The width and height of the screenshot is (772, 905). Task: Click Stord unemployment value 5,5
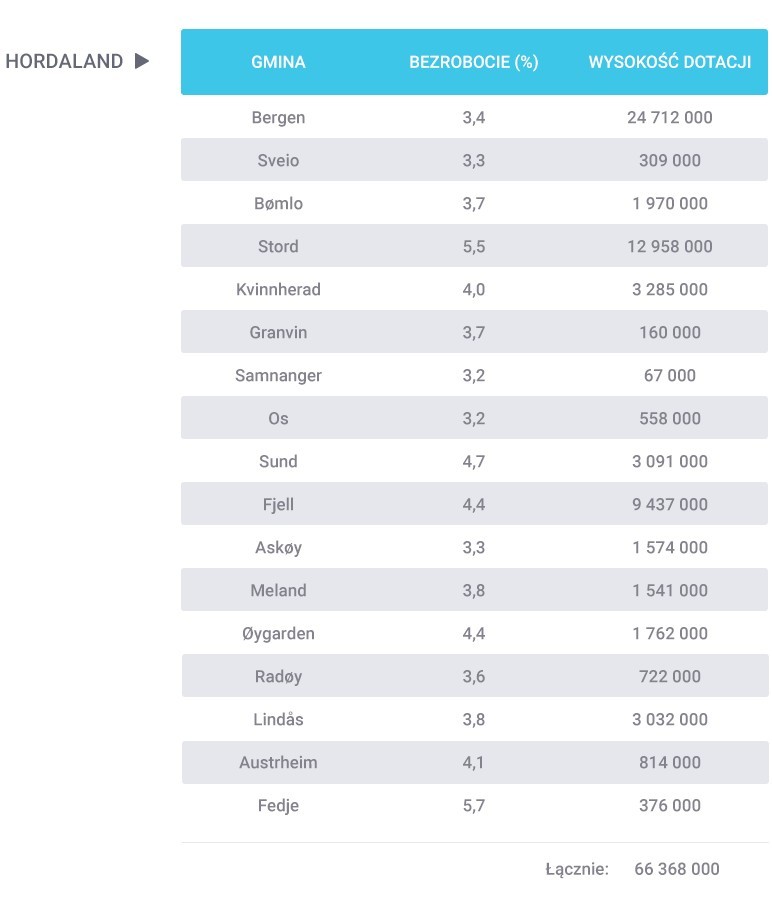click(474, 246)
